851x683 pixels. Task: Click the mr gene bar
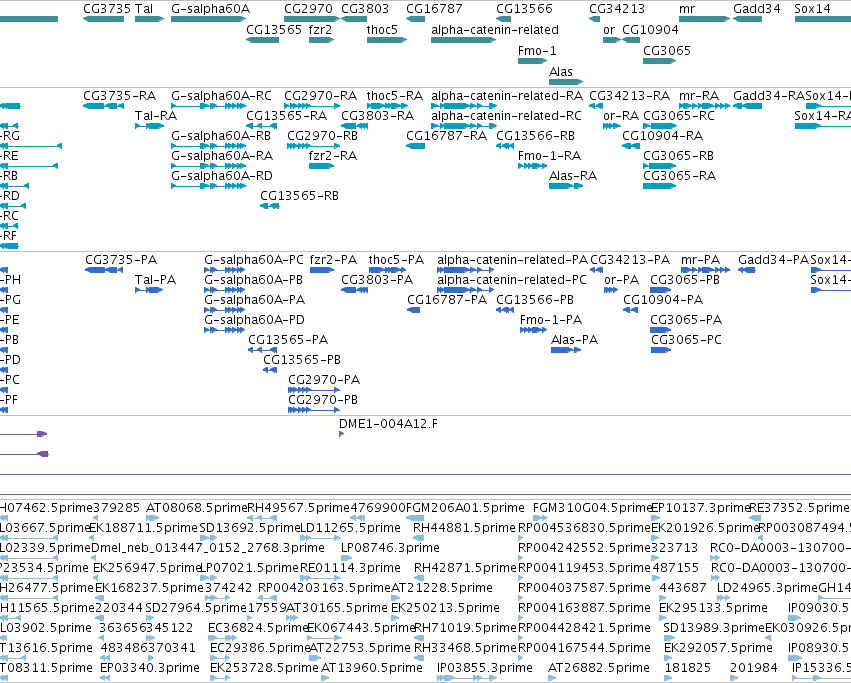704,19
